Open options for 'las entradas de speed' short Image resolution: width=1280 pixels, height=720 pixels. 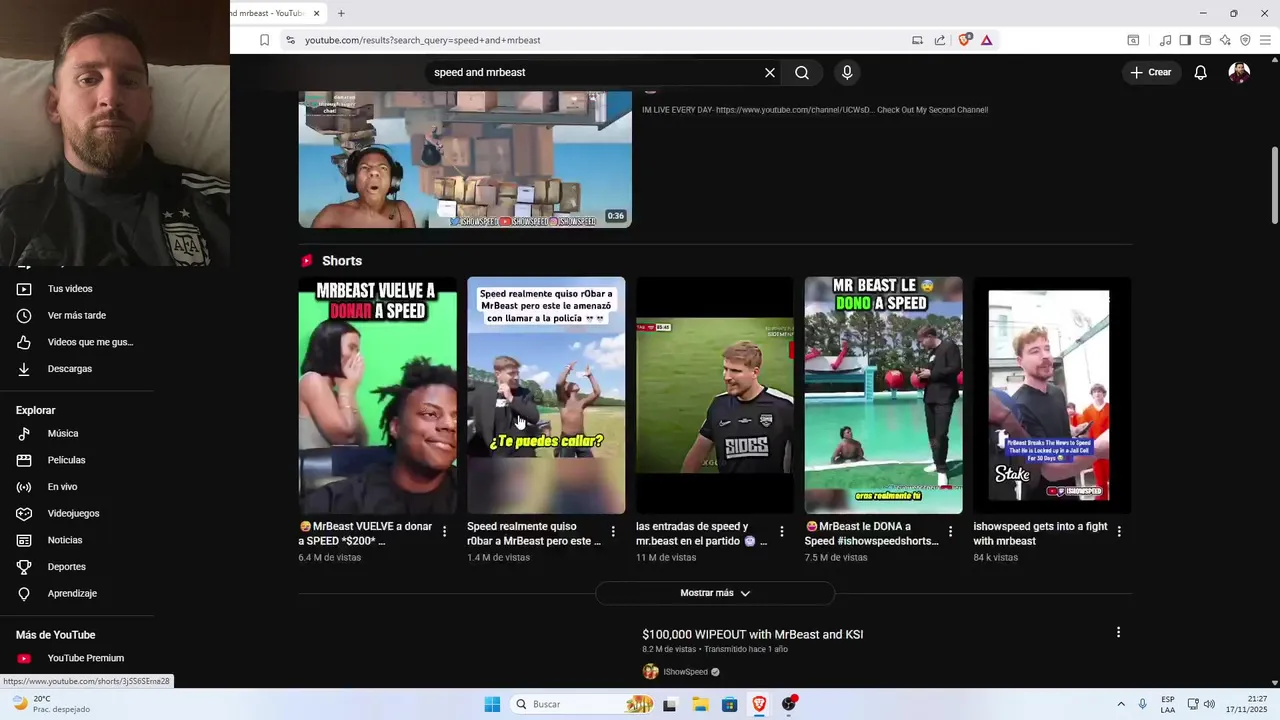(782, 532)
